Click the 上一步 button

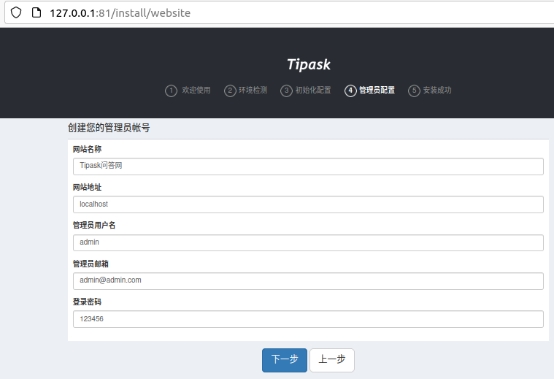coord(332,360)
